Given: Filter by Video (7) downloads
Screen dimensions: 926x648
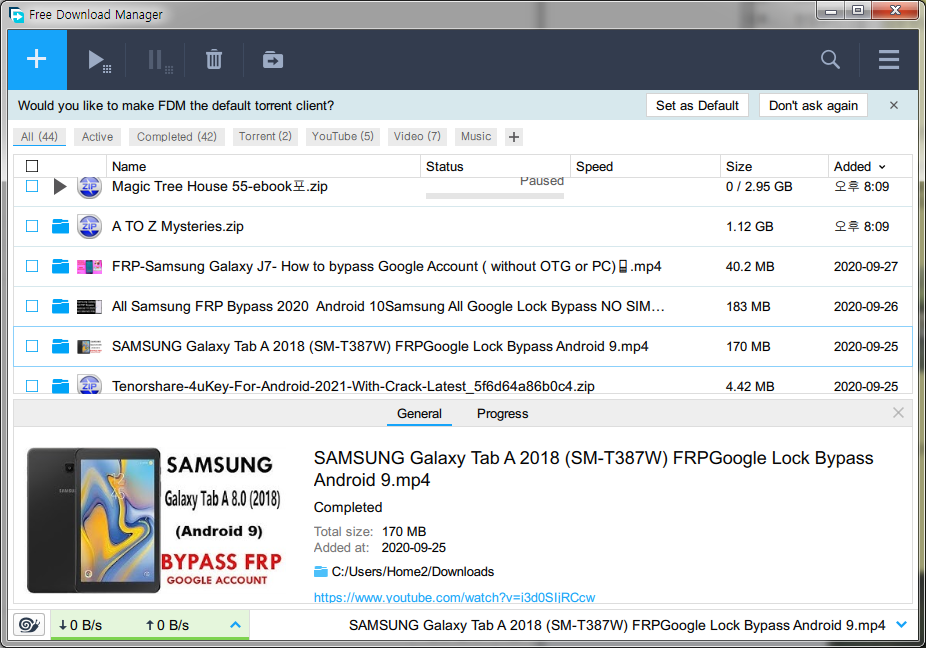Looking at the screenshot, I should [x=417, y=136].
